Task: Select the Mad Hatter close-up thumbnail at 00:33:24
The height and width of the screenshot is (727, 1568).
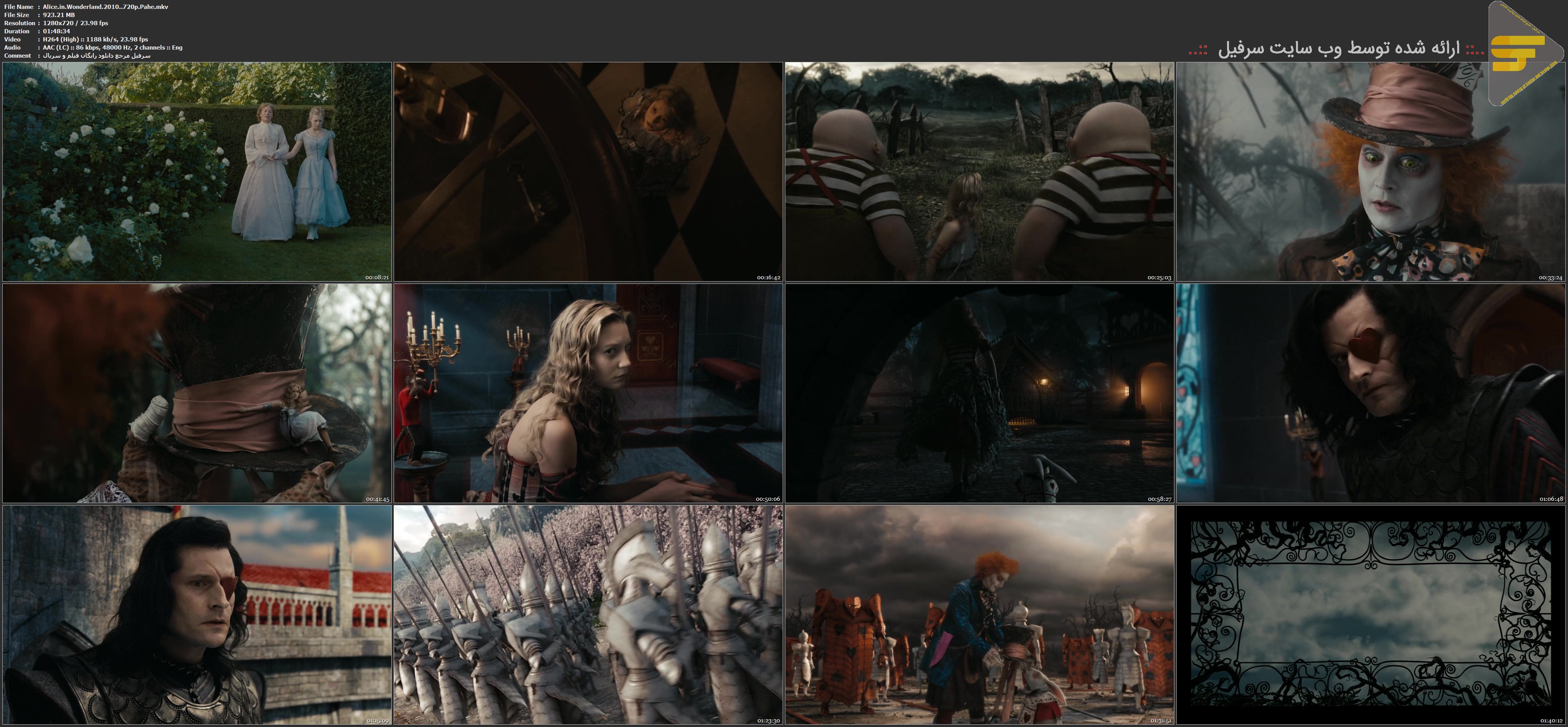Action: [1371, 172]
